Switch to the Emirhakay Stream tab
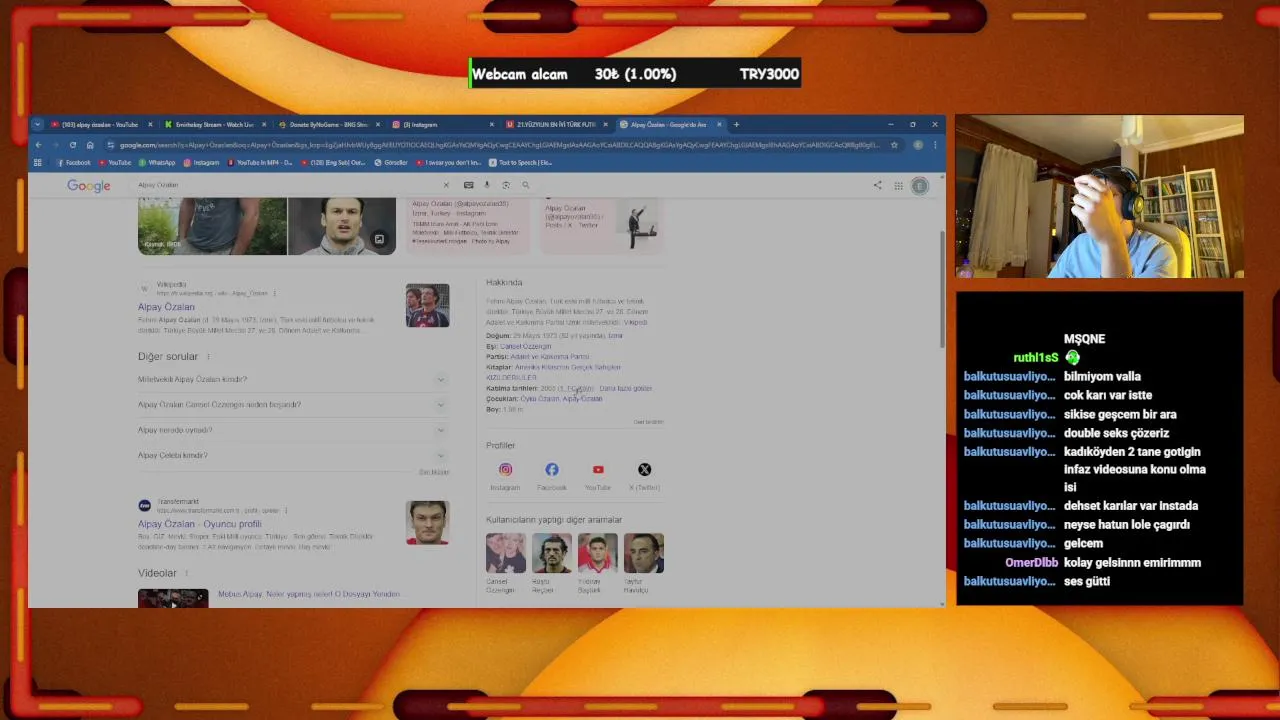The width and height of the screenshot is (1280, 720). [x=214, y=125]
